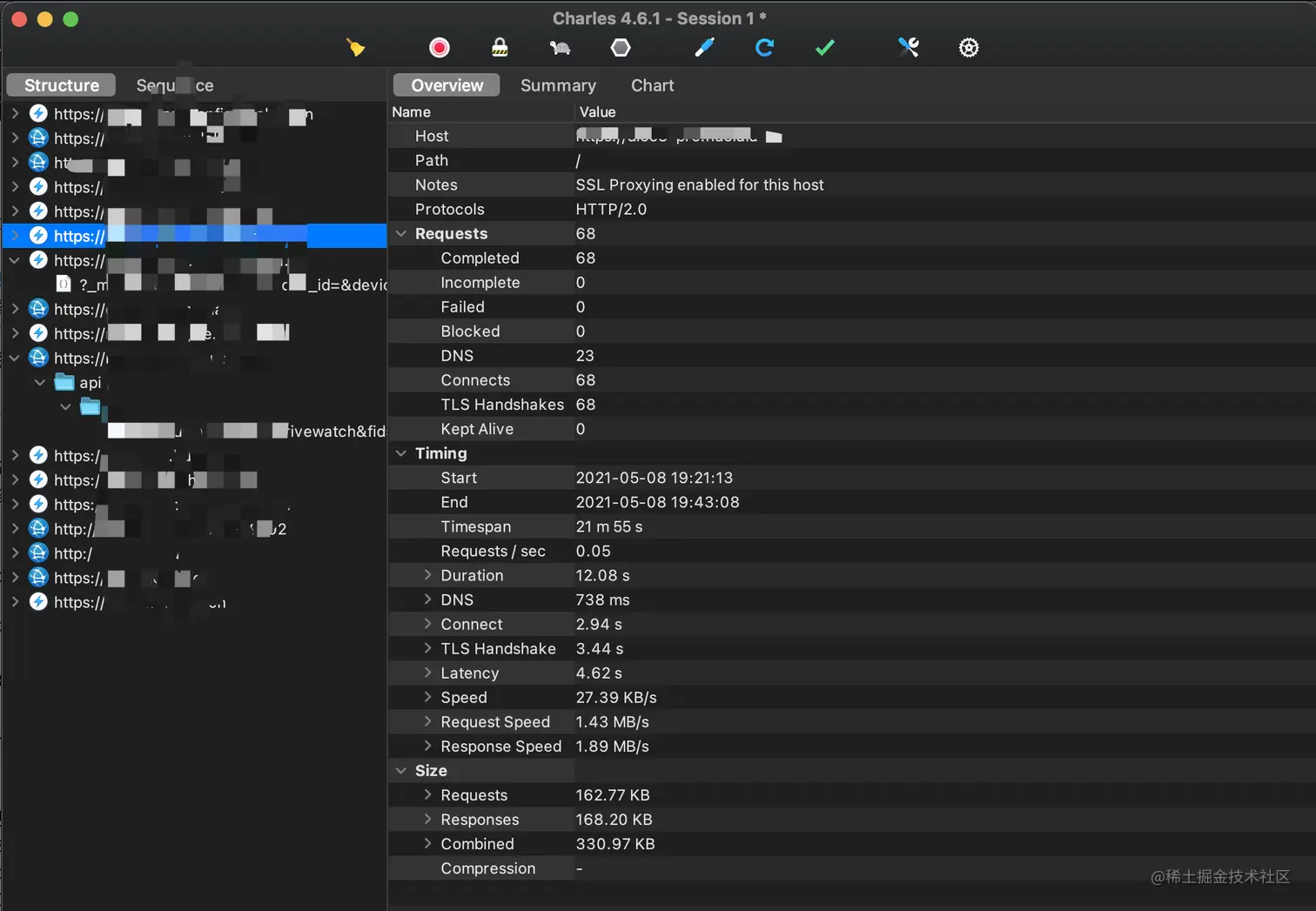
Task: Select the Response Speed value 1.89 MB/s
Action: tap(613, 747)
